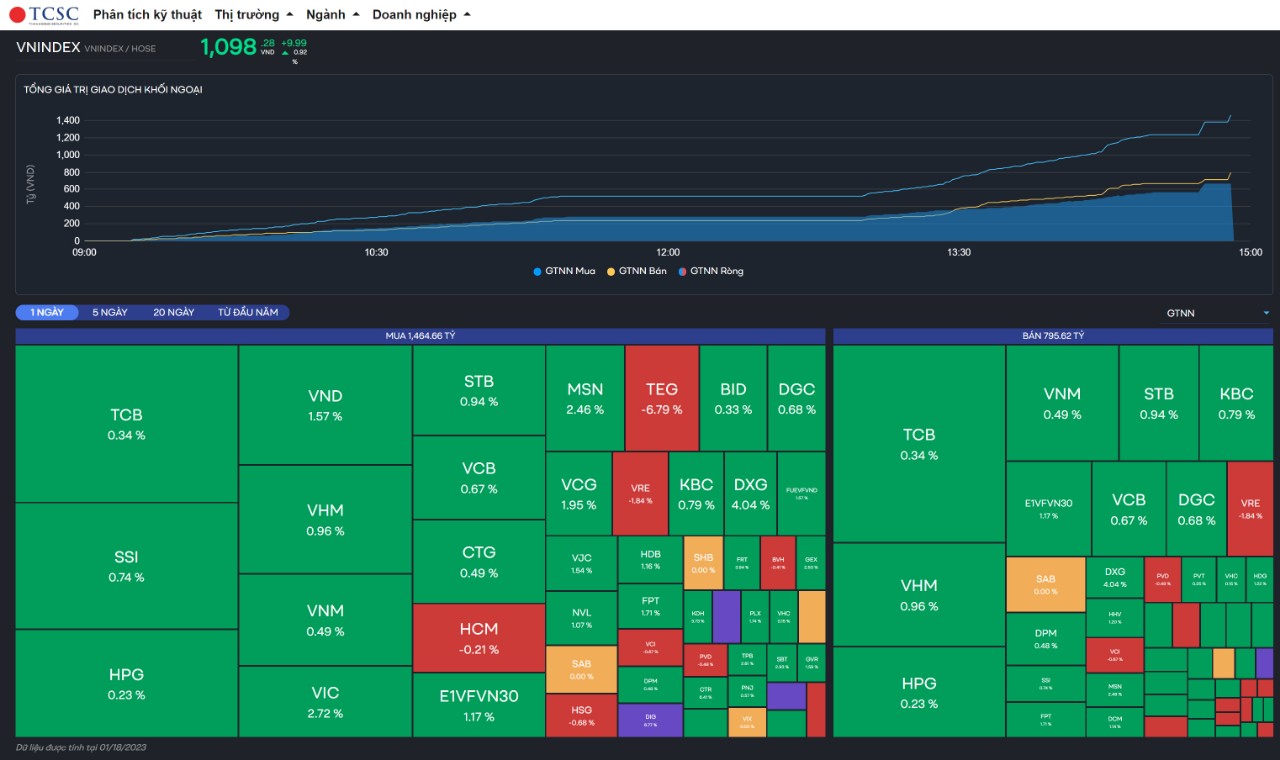
Task: Open the GTNN selector dropdown
Action: [x=1218, y=313]
